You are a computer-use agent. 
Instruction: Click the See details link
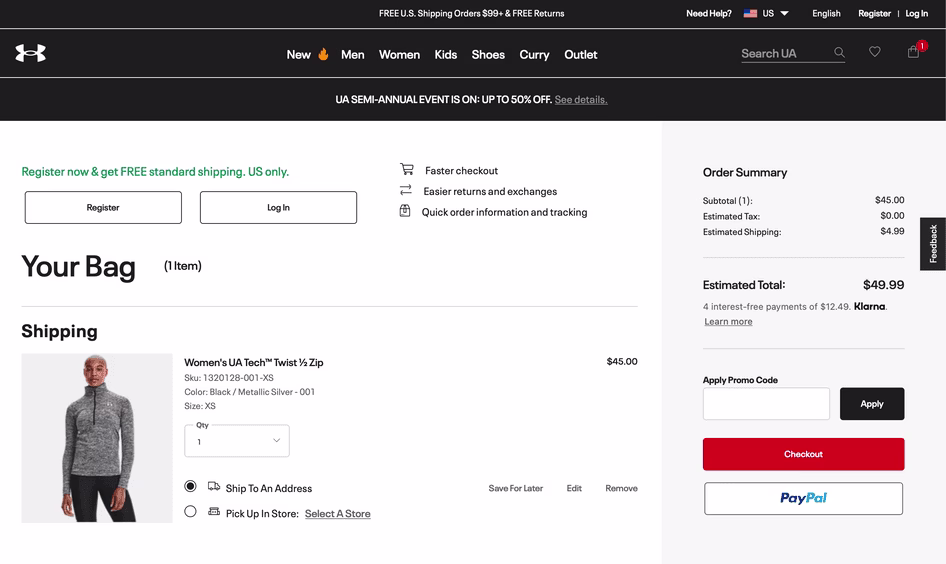pyautogui.click(x=581, y=100)
